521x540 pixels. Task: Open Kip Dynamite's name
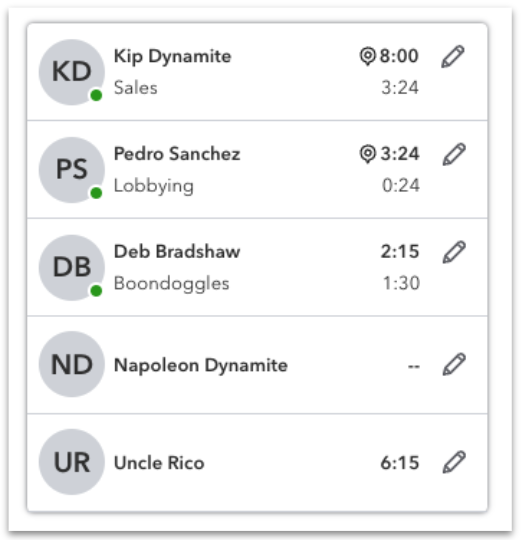point(172,56)
